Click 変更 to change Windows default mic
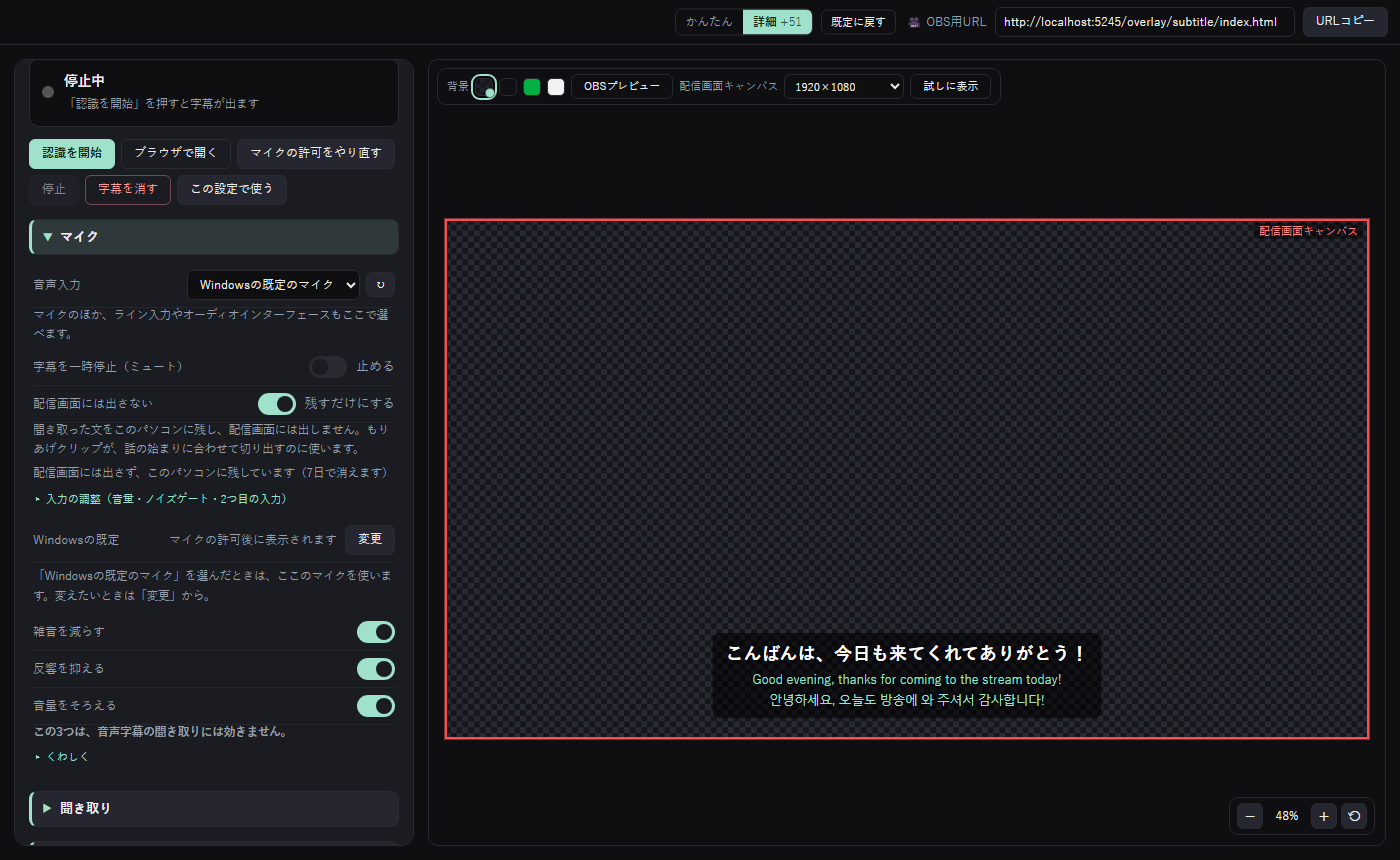This screenshot has width=1400, height=860. point(370,540)
